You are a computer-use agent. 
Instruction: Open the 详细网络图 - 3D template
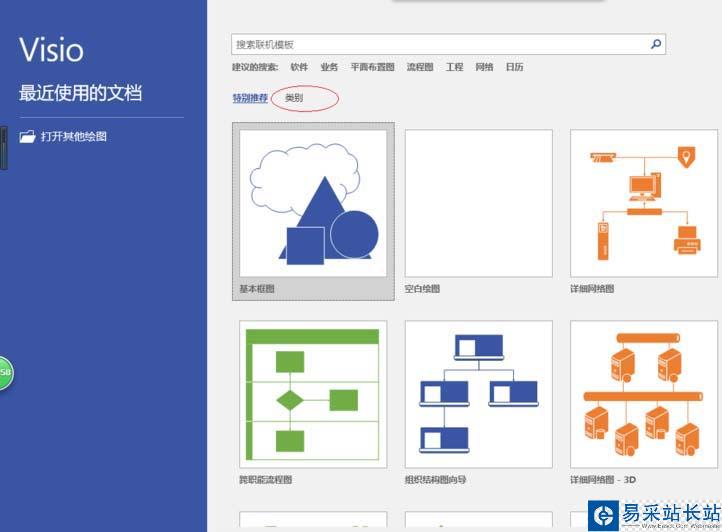pos(644,394)
